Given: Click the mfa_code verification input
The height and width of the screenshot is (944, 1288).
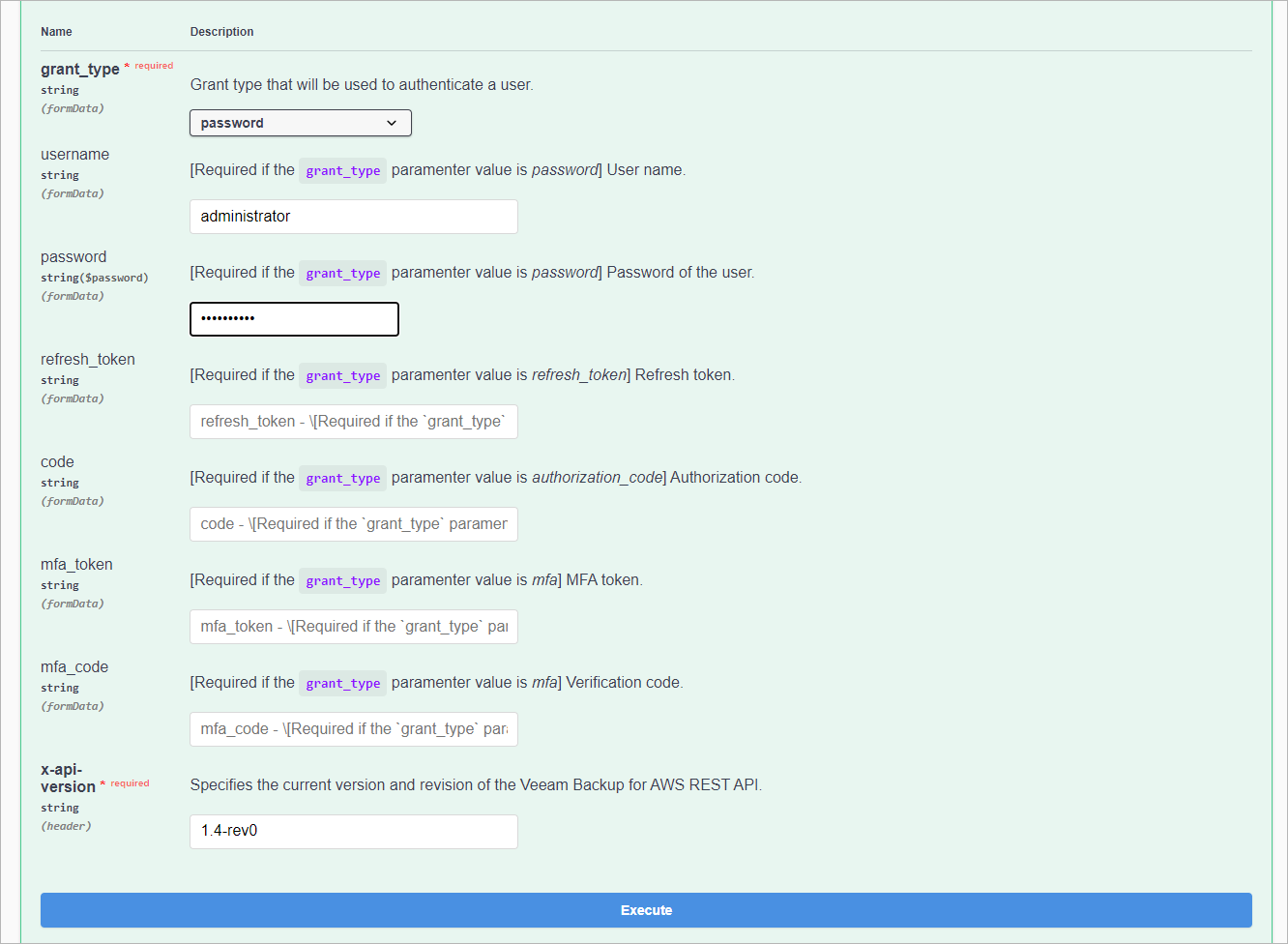Looking at the screenshot, I should (x=353, y=728).
